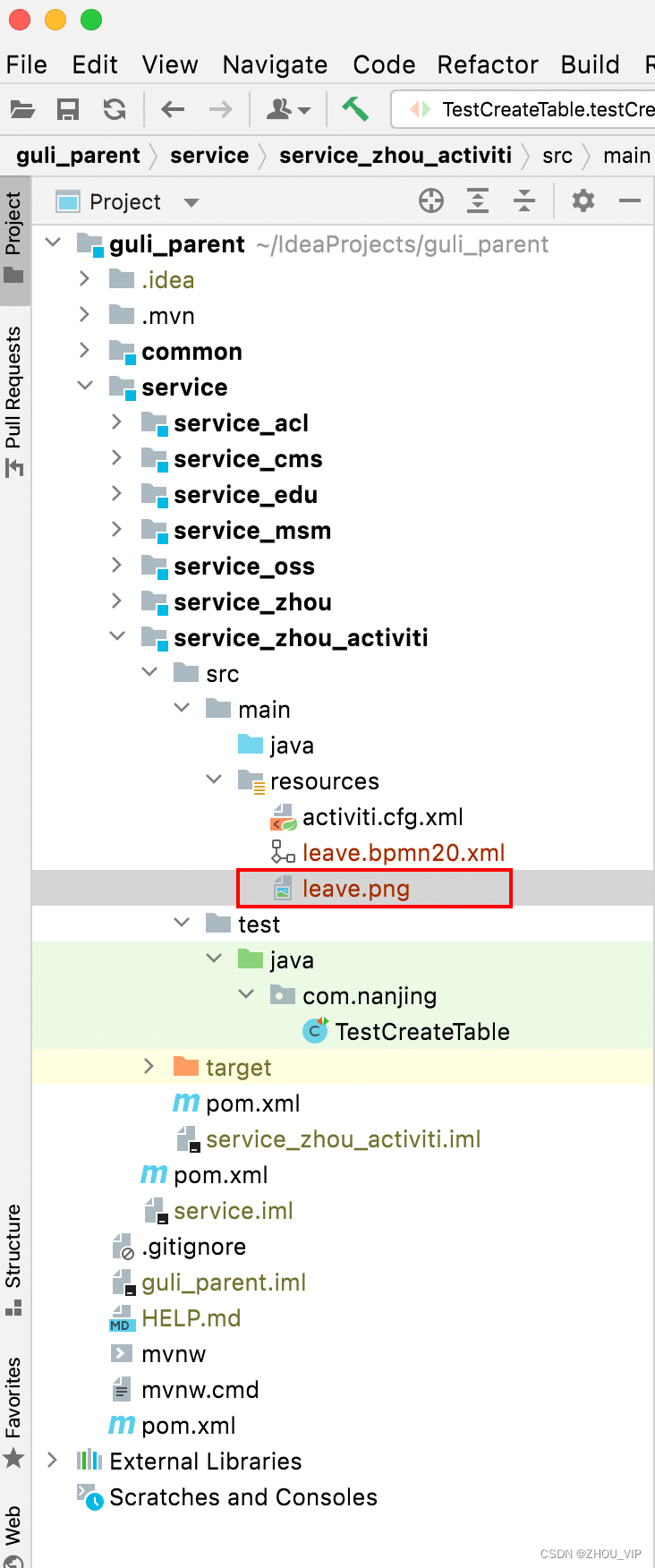Click the Locate/select opened file target icon

click(x=431, y=201)
